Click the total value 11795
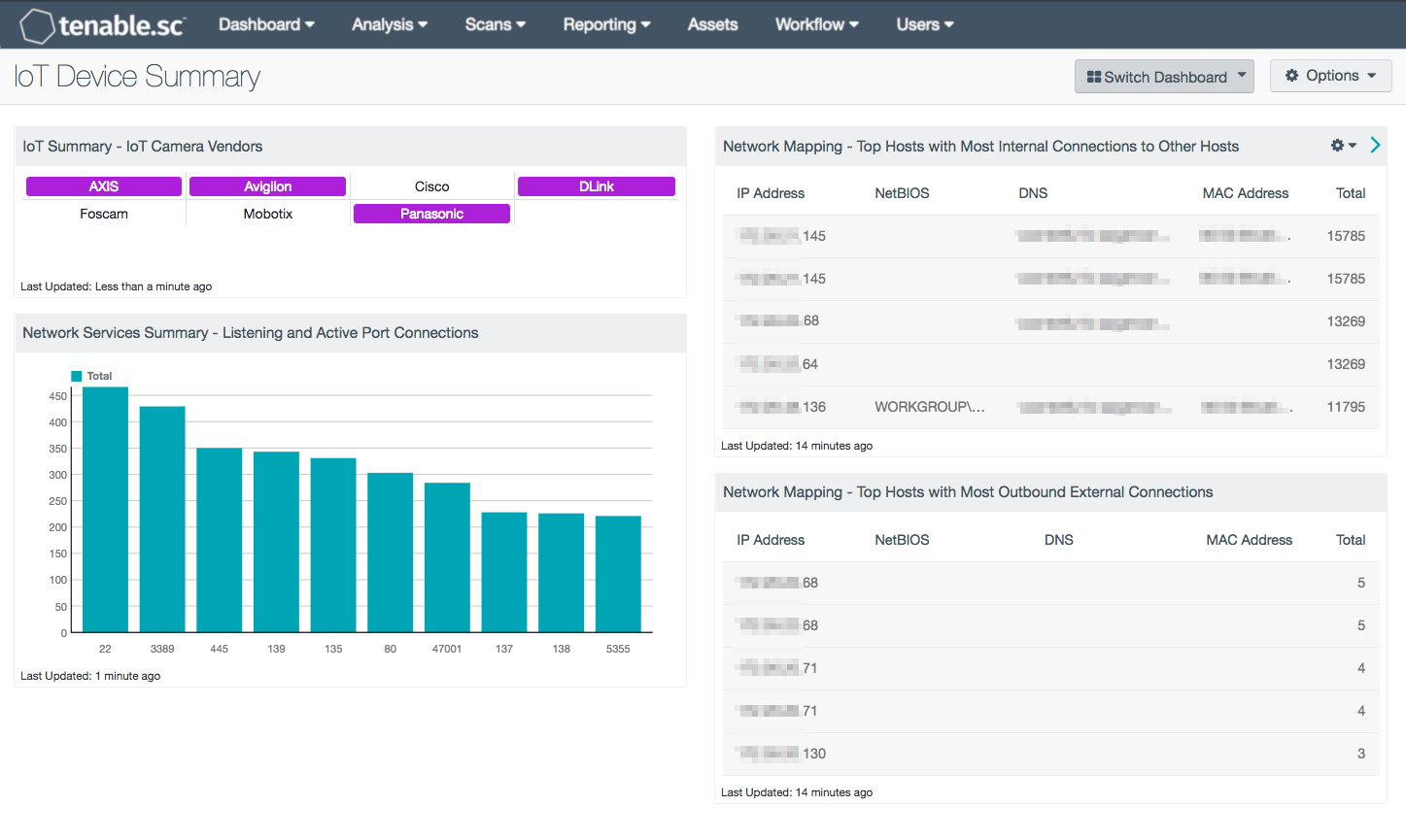1406x840 pixels. pyautogui.click(x=1346, y=407)
